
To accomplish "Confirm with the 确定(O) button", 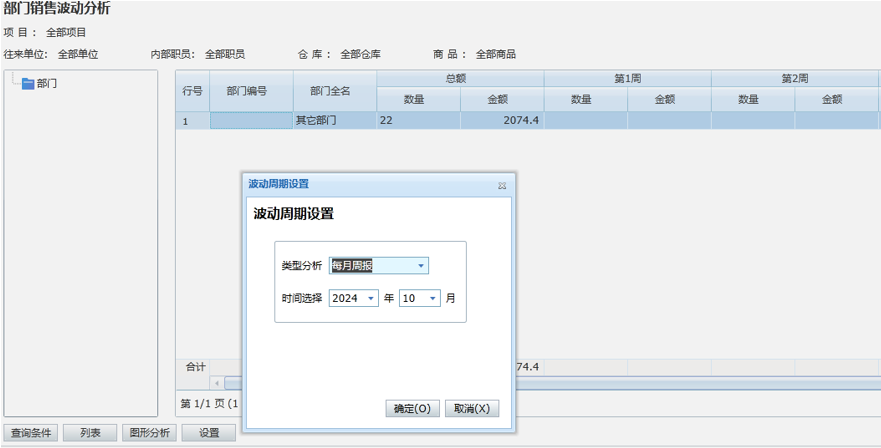I will [412, 409].
